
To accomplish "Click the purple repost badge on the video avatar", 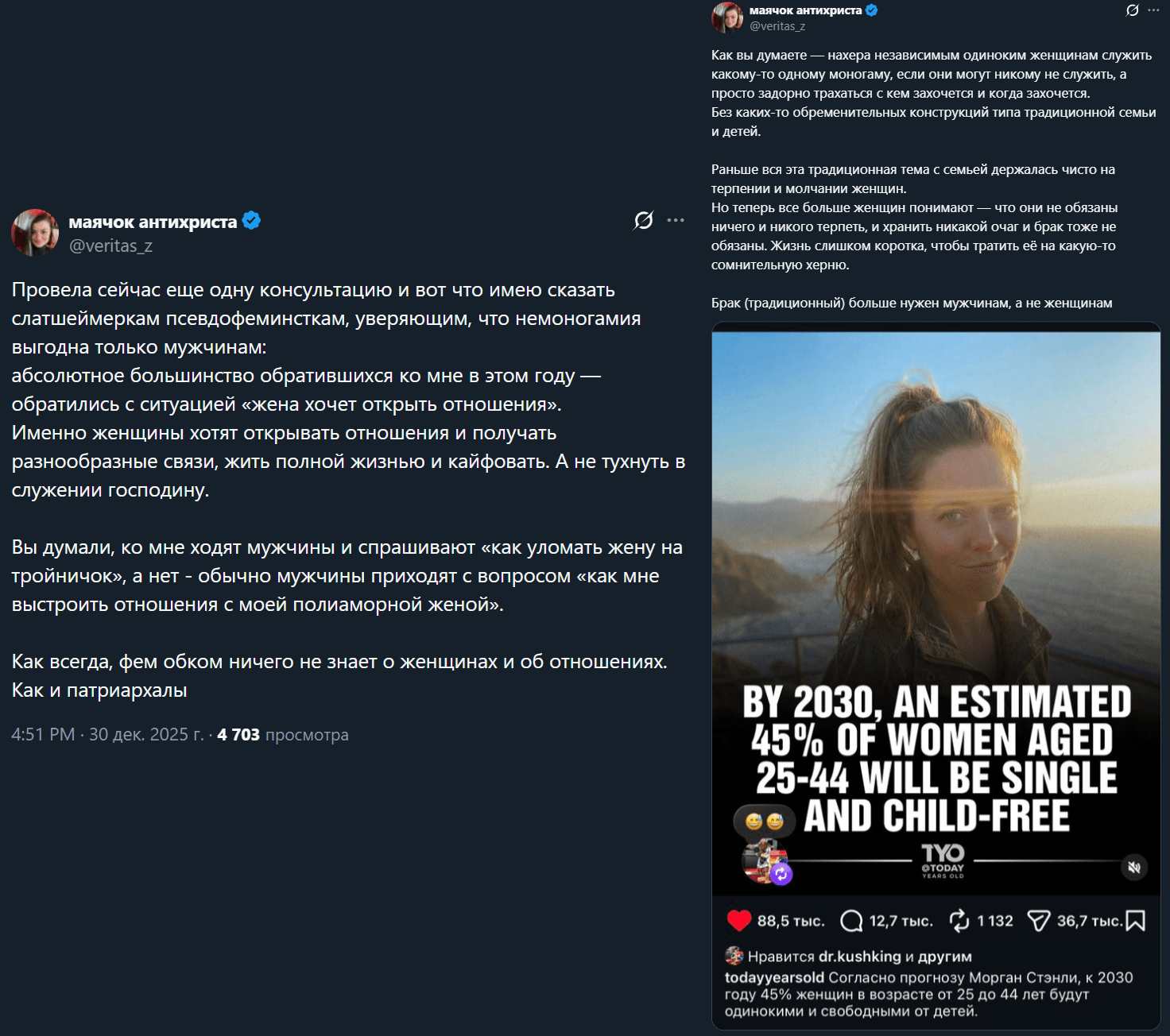I will point(781,874).
